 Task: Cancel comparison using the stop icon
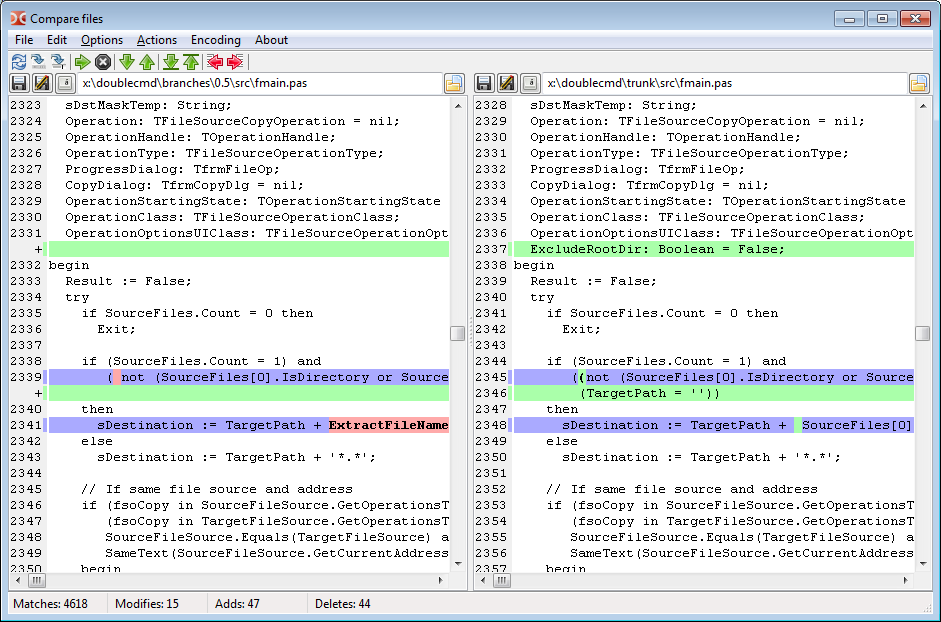coord(102,62)
